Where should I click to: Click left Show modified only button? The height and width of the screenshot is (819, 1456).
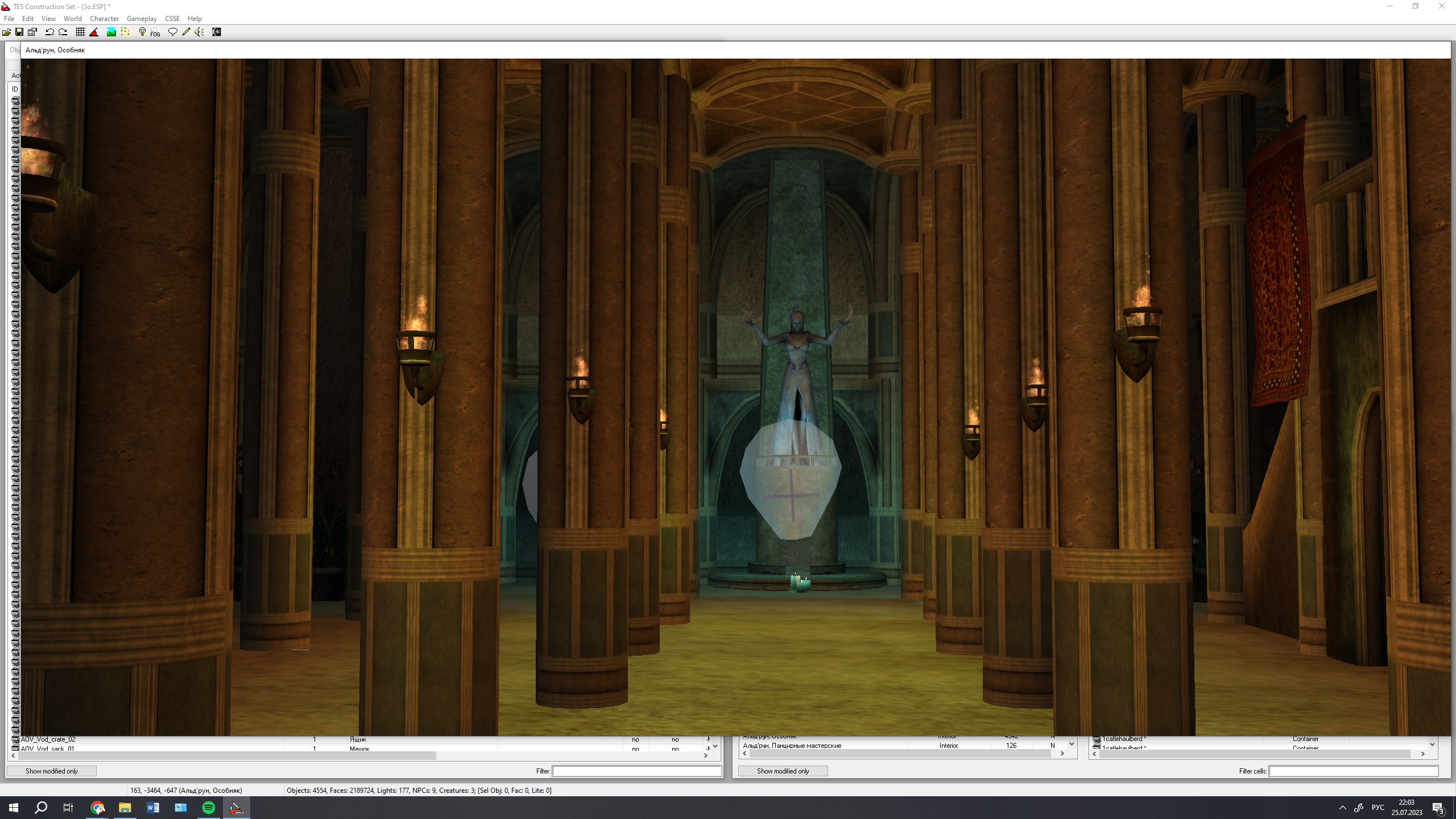click(x=52, y=771)
